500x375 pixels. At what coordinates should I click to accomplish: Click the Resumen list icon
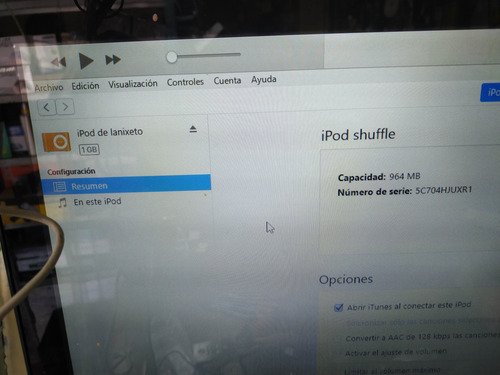(59, 187)
